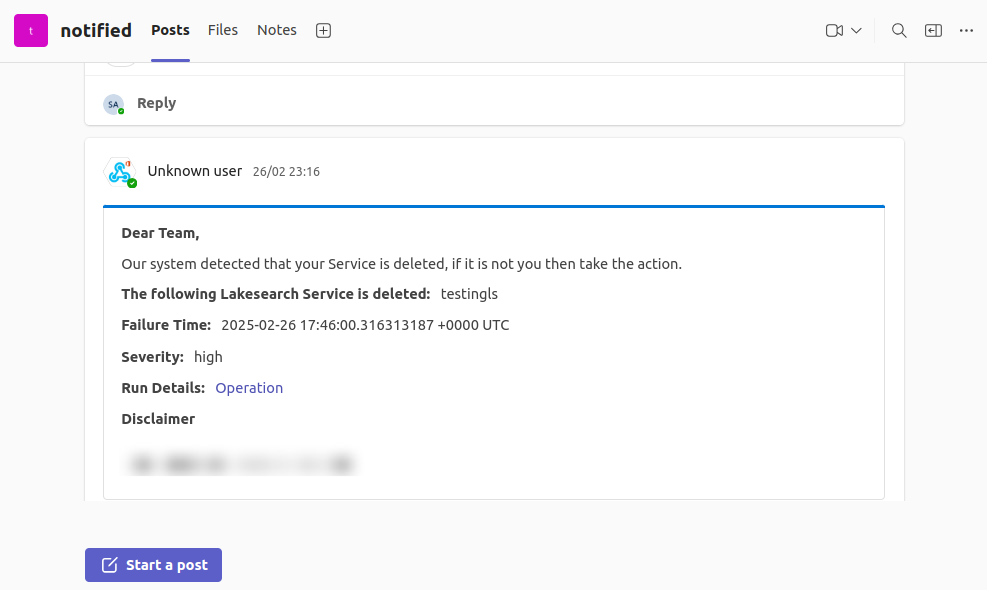
Task: Open the Files tab
Action: 223,30
